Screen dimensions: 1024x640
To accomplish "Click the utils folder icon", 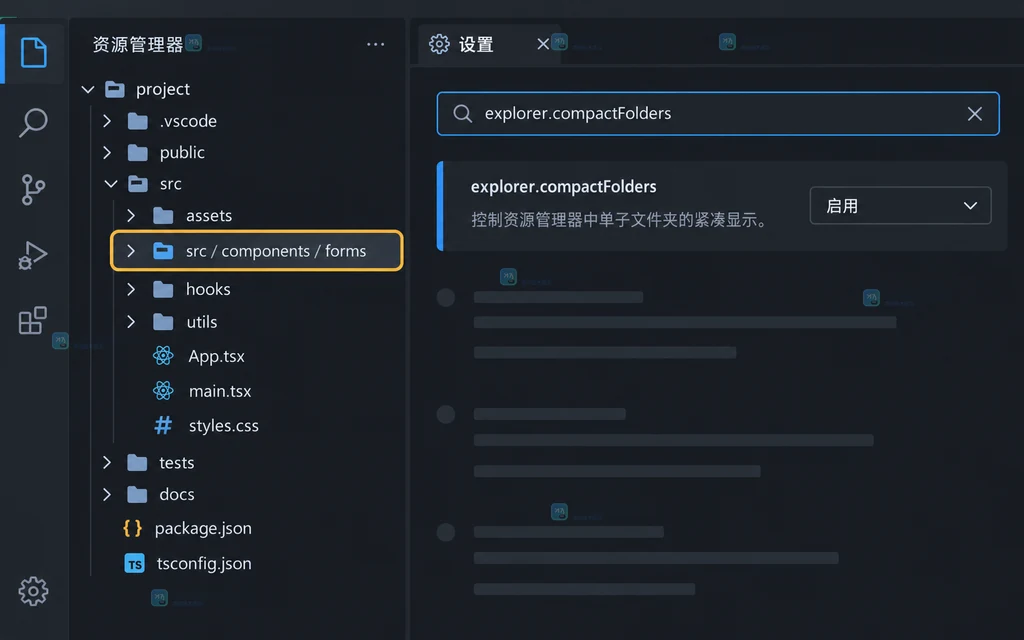I will [163, 321].
